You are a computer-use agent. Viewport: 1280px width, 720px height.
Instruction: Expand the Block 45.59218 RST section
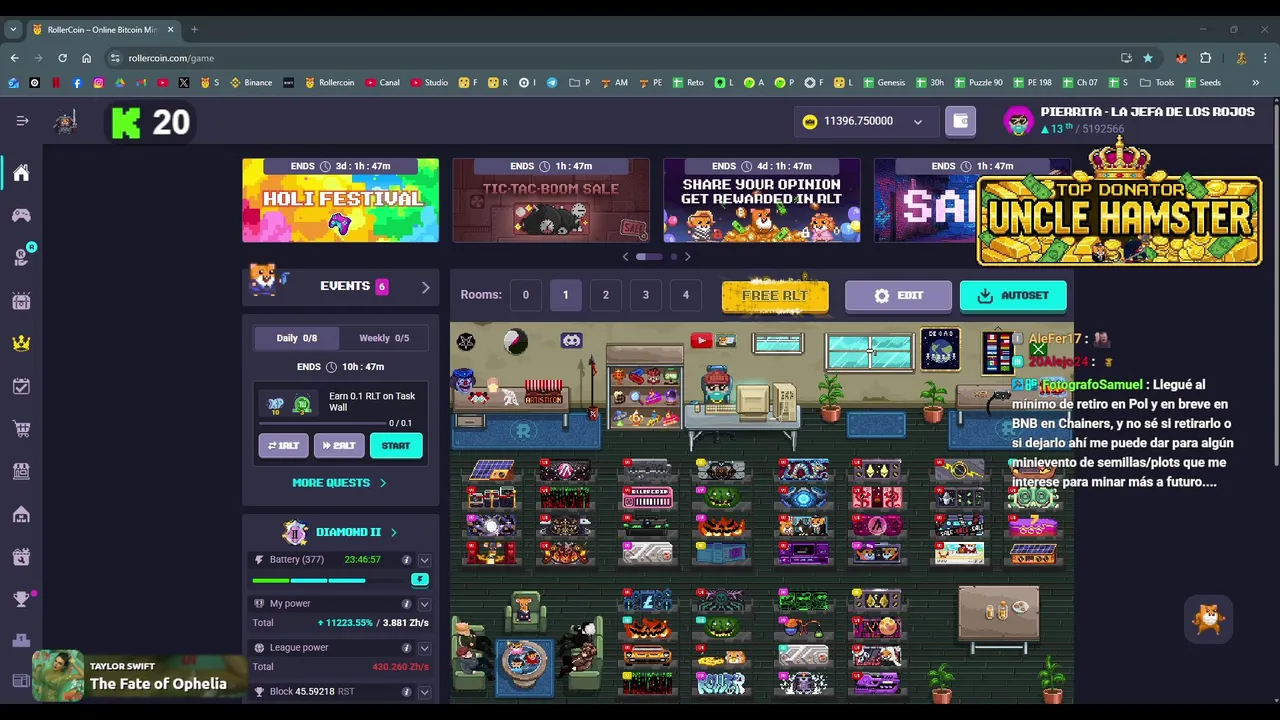(424, 692)
